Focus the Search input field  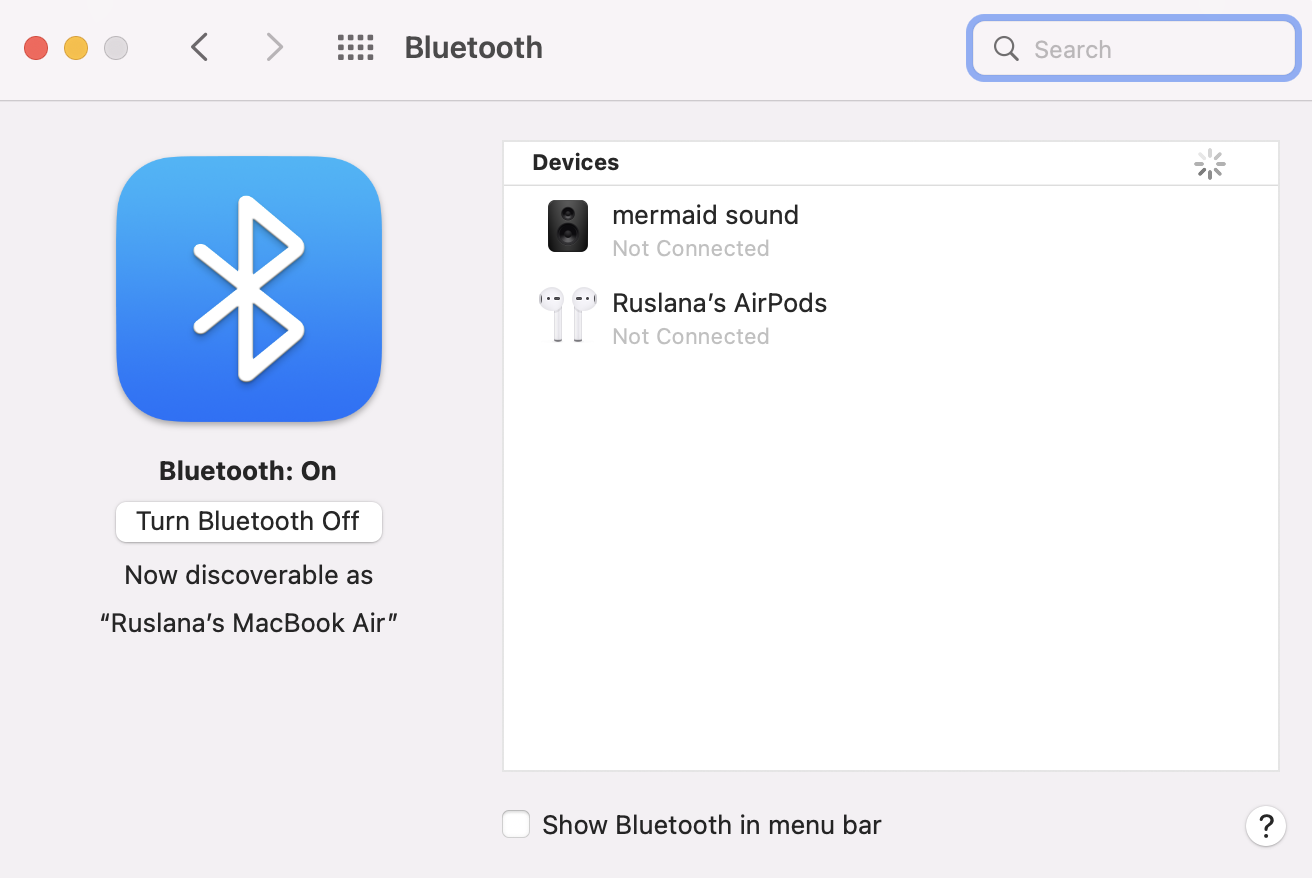pyautogui.click(x=1134, y=49)
